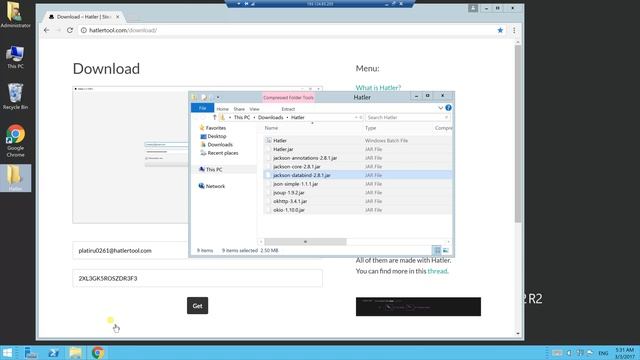Image resolution: width=640 pixels, height=360 pixels.
Task: Select the Hatler Windows Batch File
Action: [358, 140]
